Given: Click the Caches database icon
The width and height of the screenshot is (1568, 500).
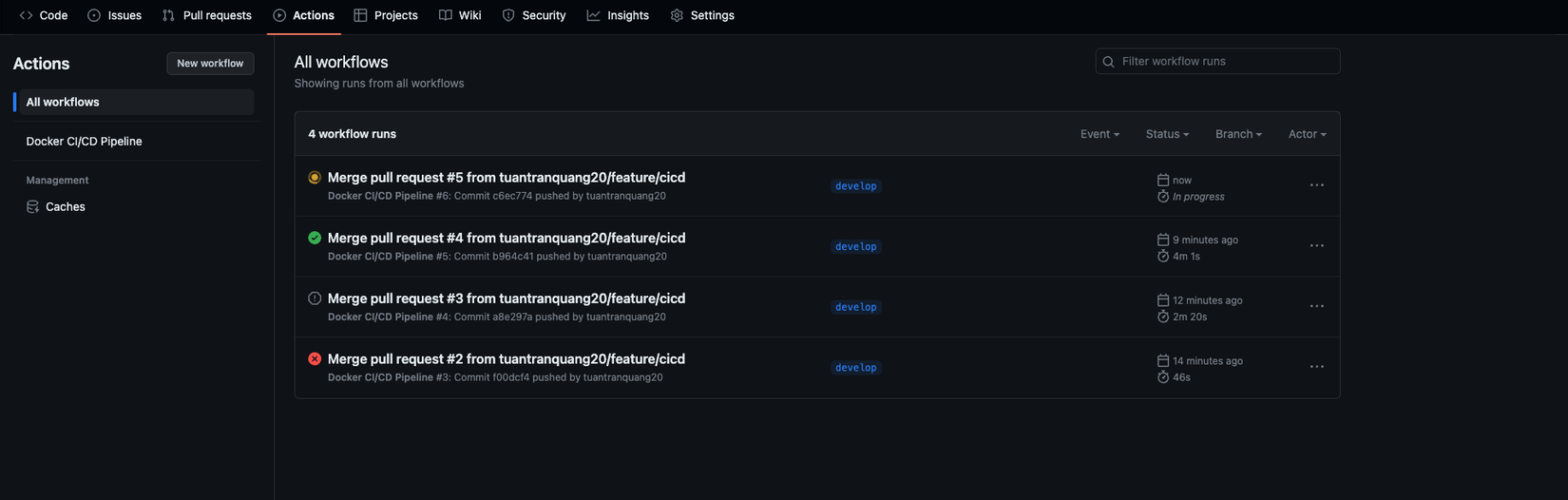Looking at the screenshot, I should (x=33, y=206).
